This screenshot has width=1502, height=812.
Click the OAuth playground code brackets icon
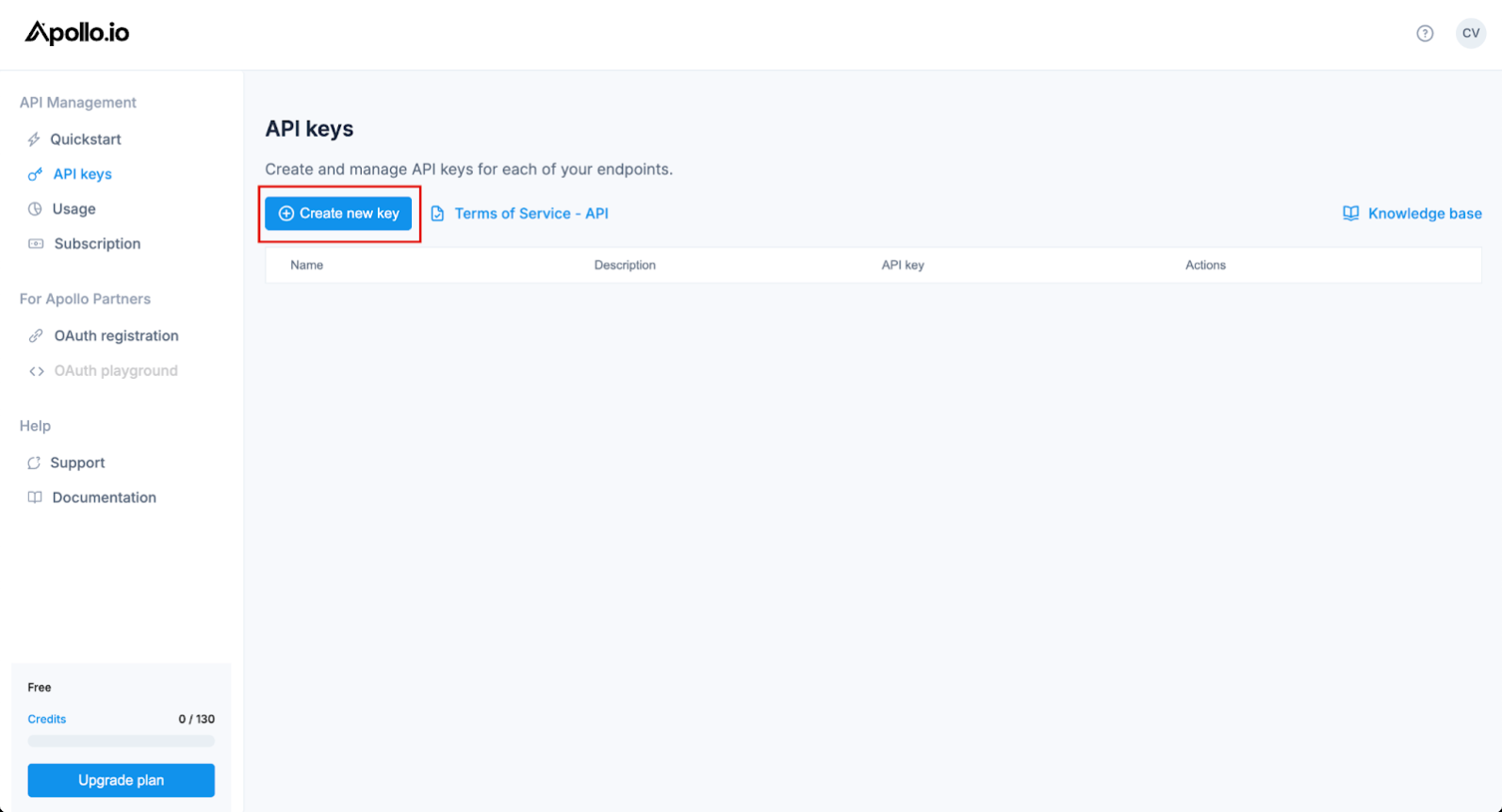point(37,371)
